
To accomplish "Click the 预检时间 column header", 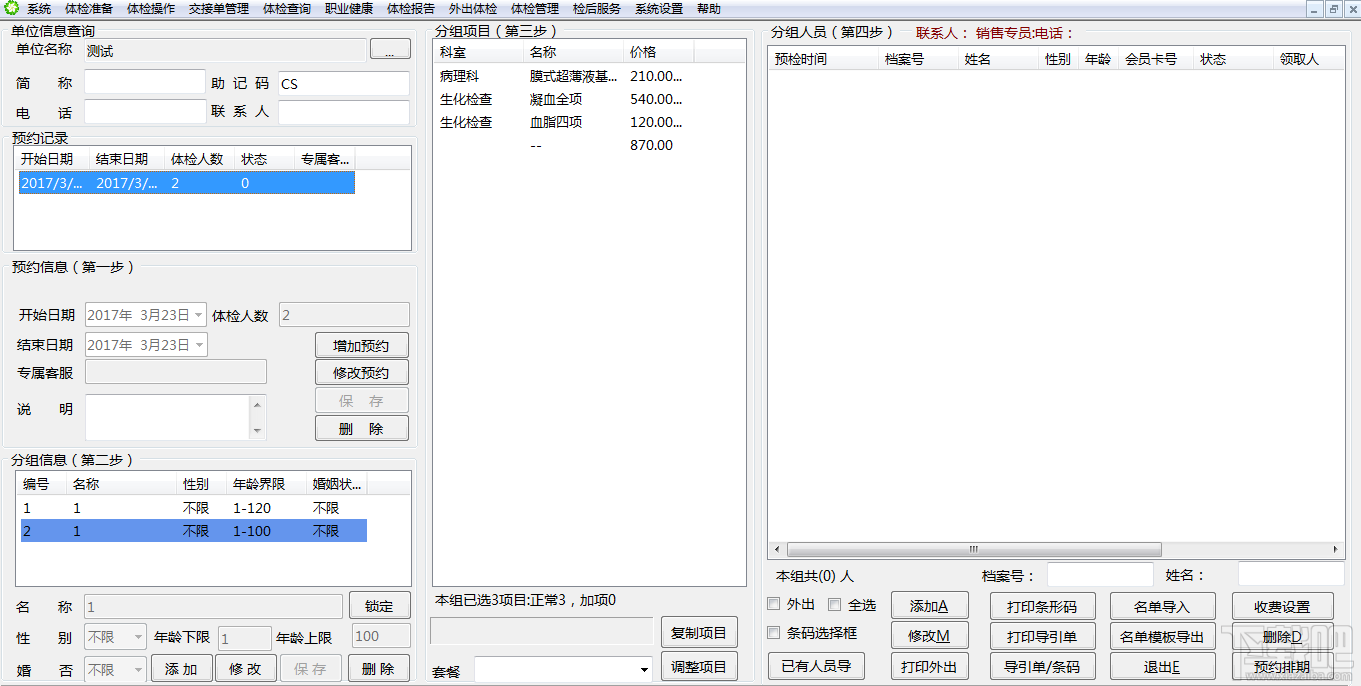I will (x=825, y=59).
